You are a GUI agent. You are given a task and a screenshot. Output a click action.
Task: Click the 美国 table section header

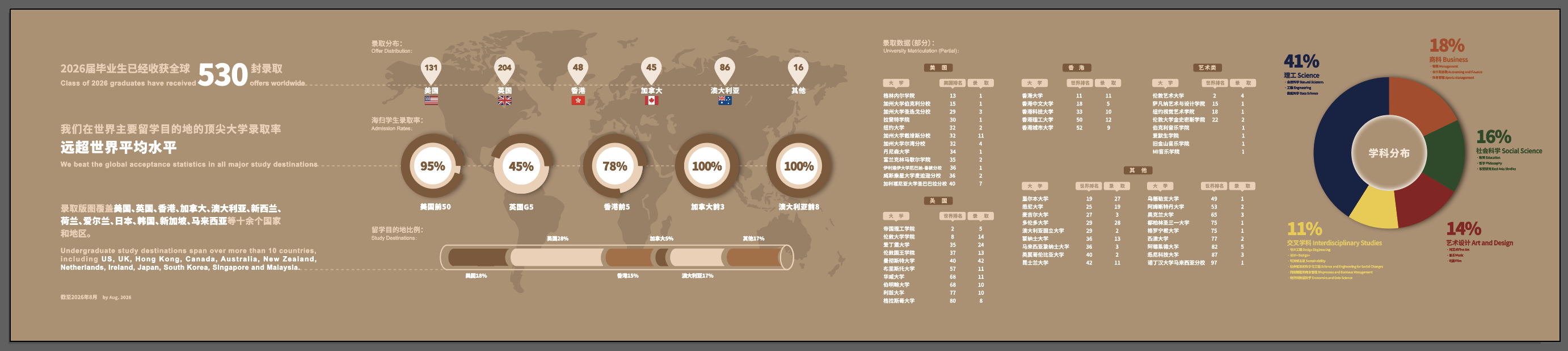(x=938, y=68)
